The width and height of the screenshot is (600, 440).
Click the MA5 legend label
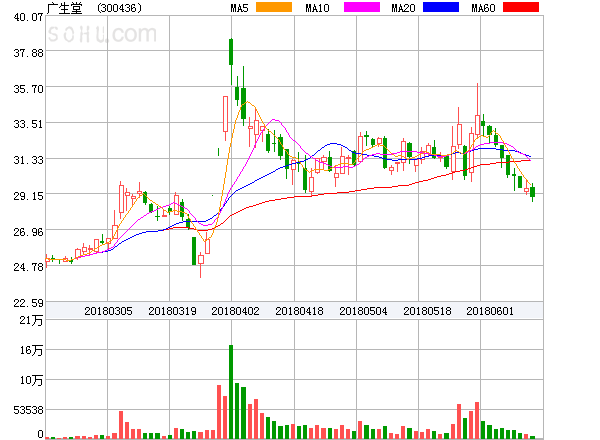point(239,8)
